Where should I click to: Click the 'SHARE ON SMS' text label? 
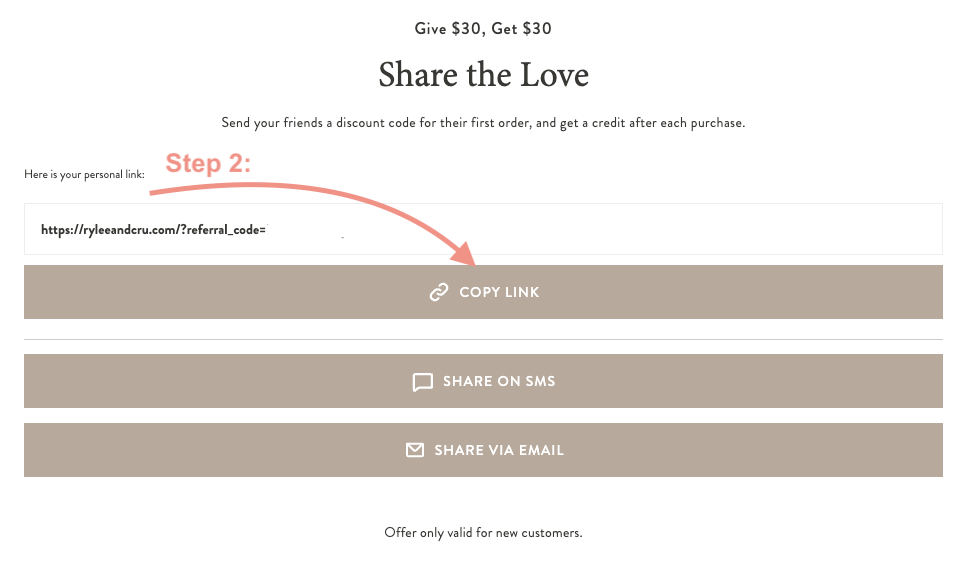tap(499, 381)
